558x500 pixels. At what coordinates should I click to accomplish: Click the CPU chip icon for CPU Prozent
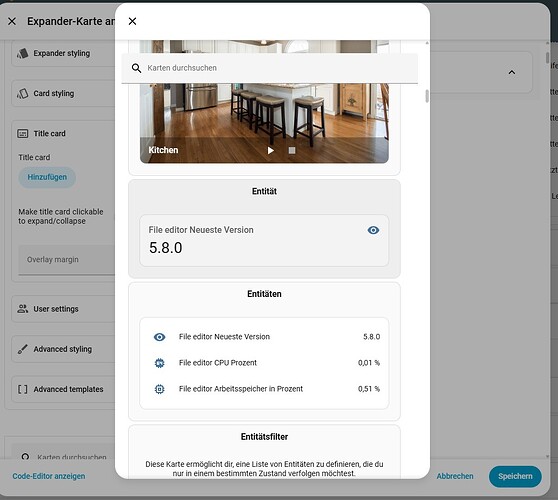coord(159,363)
